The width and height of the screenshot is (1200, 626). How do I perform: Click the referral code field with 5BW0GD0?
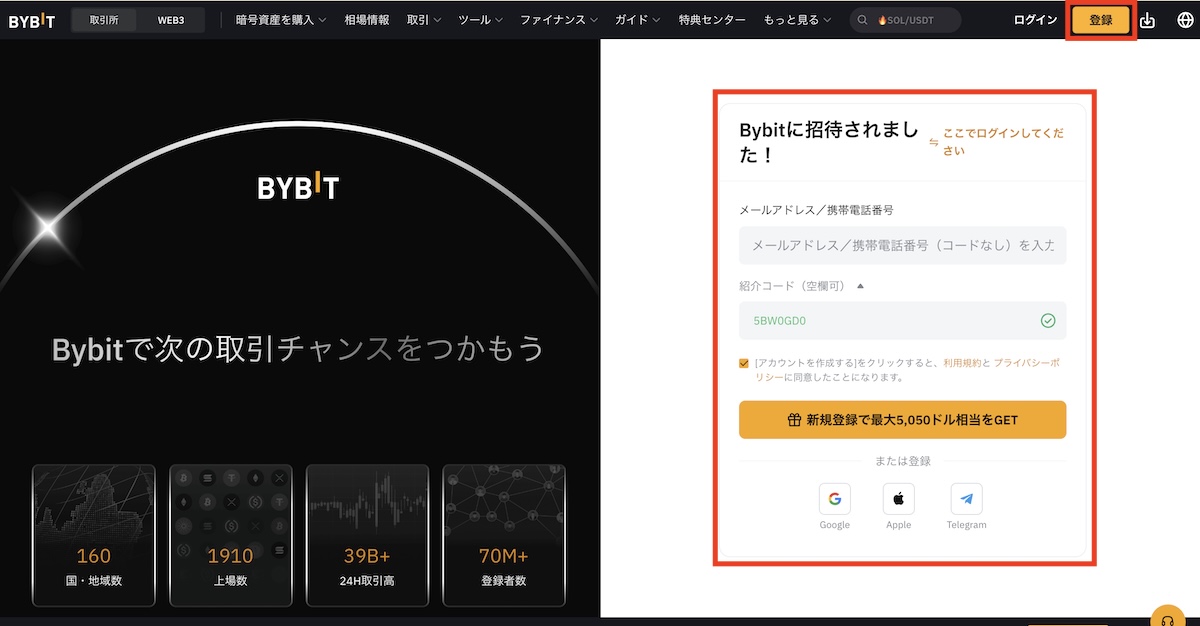[902, 321]
